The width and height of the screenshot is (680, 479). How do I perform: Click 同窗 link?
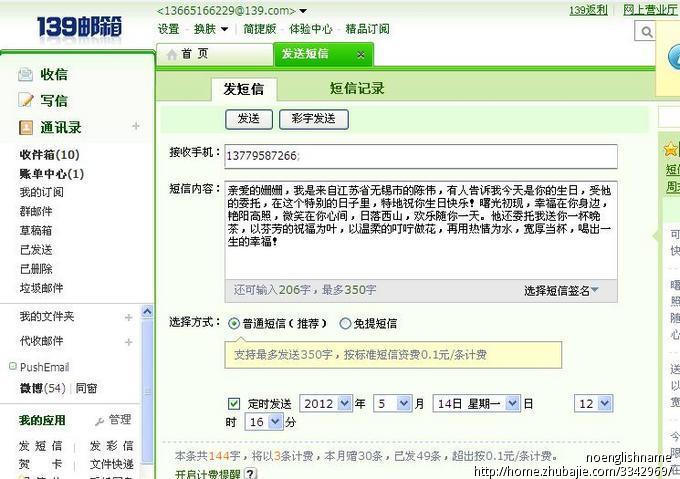[x=86, y=388]
